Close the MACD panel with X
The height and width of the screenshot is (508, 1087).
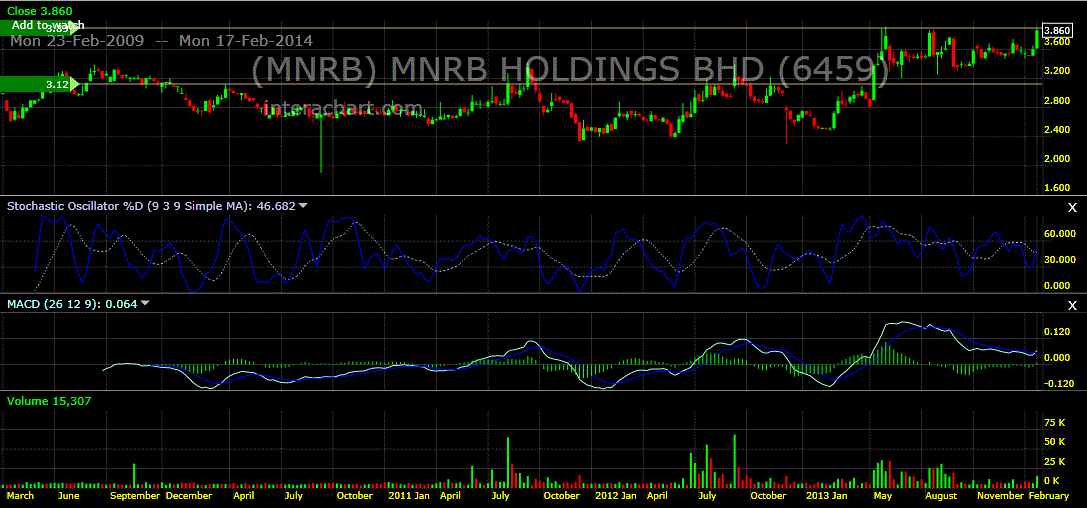pyautogui.click(x=1072, y=306)
